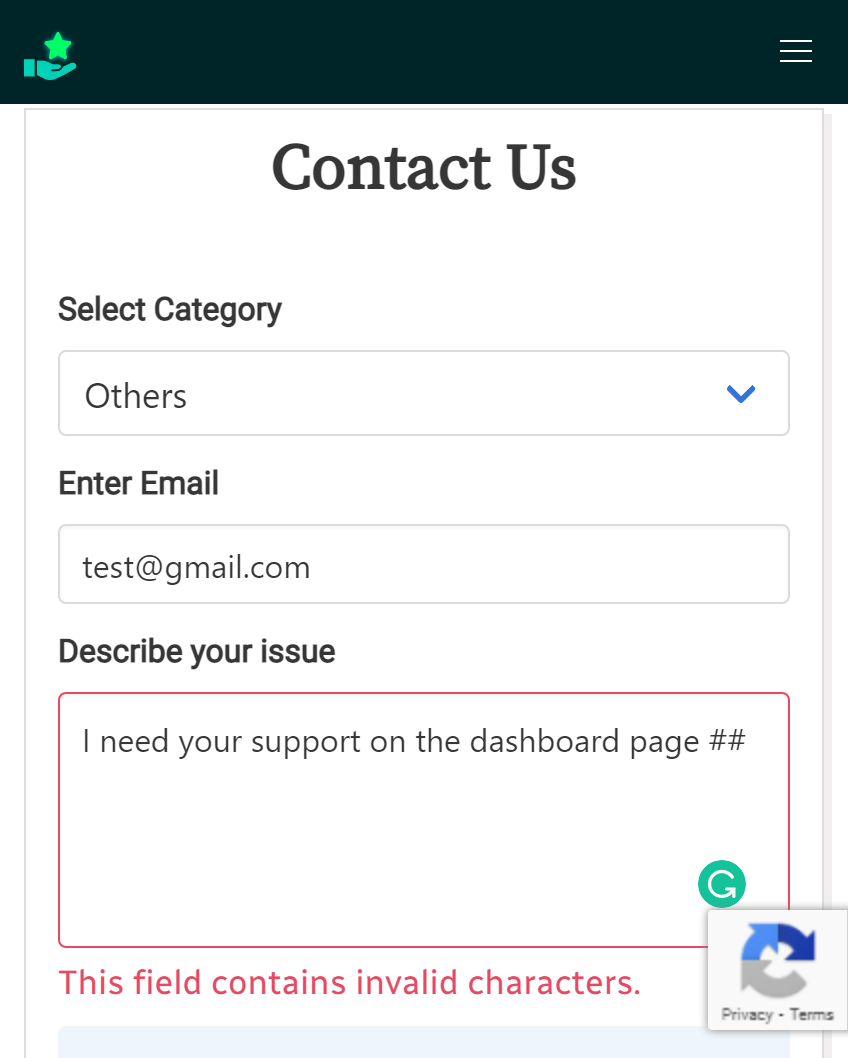The image size is (848, 1058).
Task: Click the light blue box below the error
Action: (x=424, y=1042)
